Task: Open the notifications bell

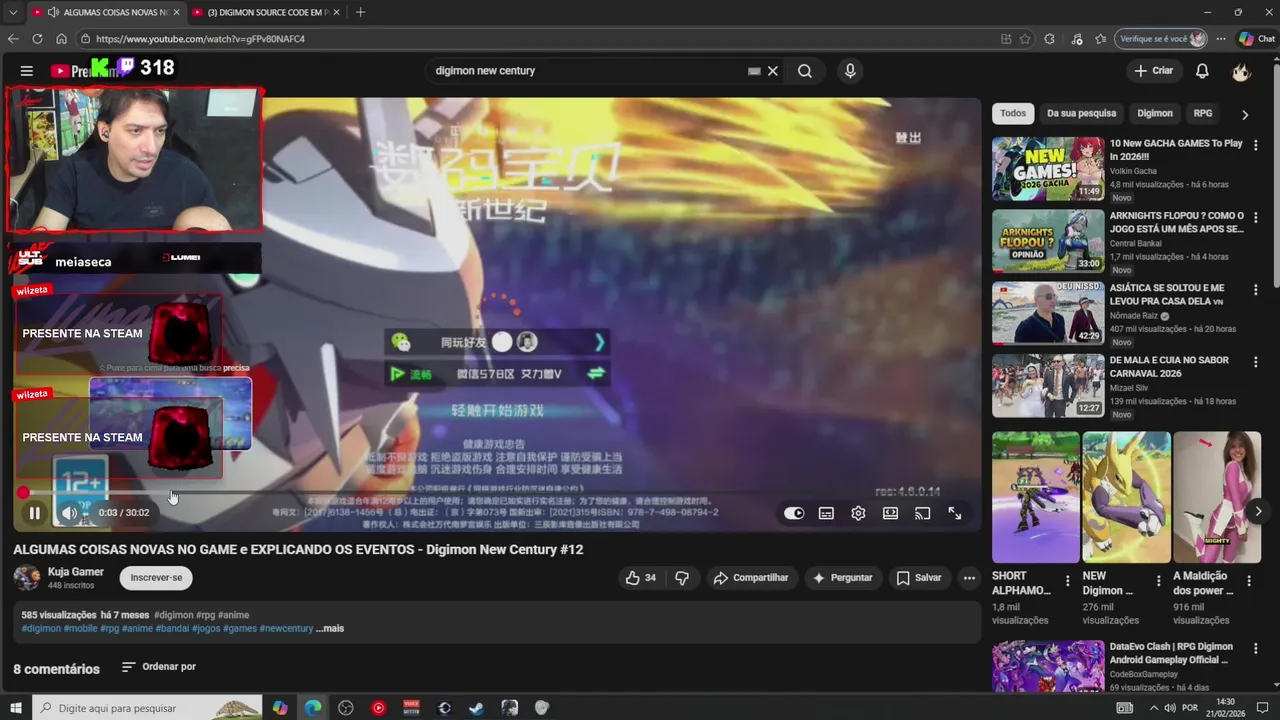Action: [1202, 71]
